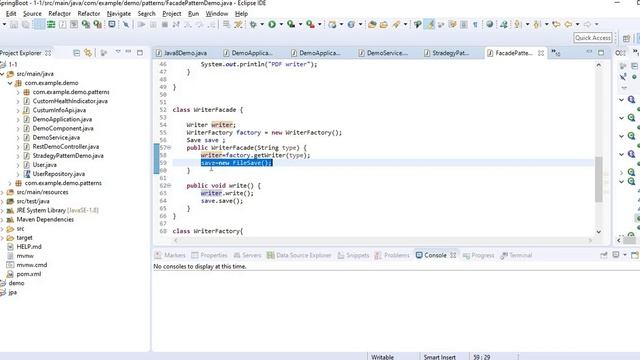Toggle Show Whitespace Characters pilcrow icon
The height and width of the screenshot is (360, 640).
tap(475, 25)
